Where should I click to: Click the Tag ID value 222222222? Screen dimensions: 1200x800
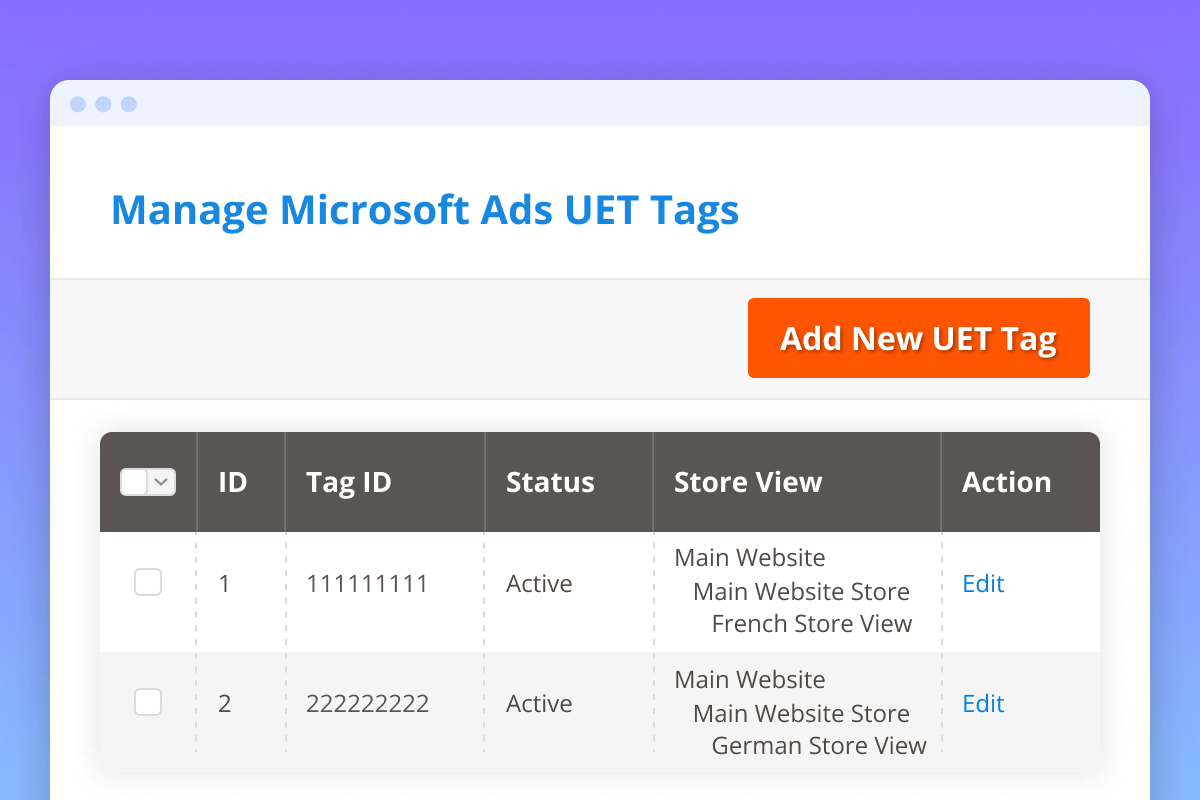[x=367, y=703]
